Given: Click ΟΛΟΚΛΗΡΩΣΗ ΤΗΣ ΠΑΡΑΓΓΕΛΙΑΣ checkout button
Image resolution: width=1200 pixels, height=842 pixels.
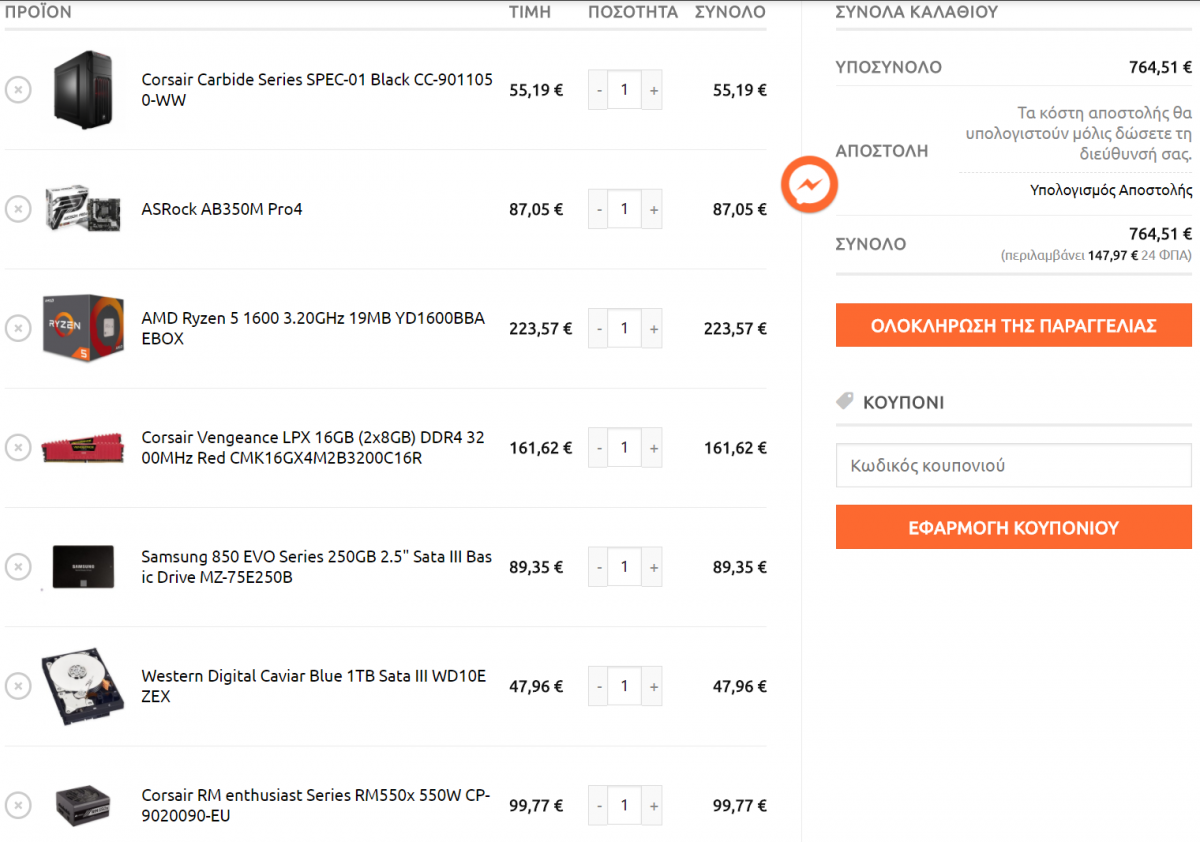Looking at the screenshot, I should click(x=1014, y=326).
